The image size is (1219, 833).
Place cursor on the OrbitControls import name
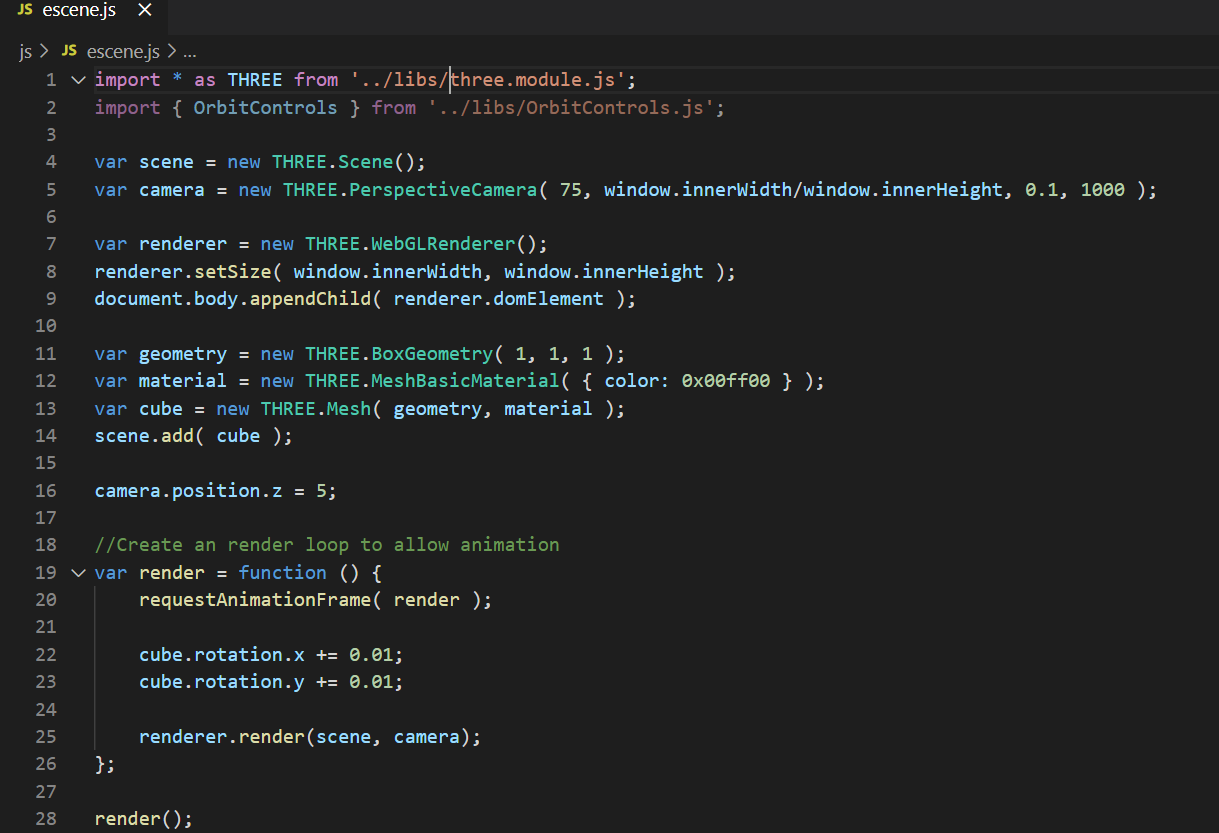click(x=265, y=107)
